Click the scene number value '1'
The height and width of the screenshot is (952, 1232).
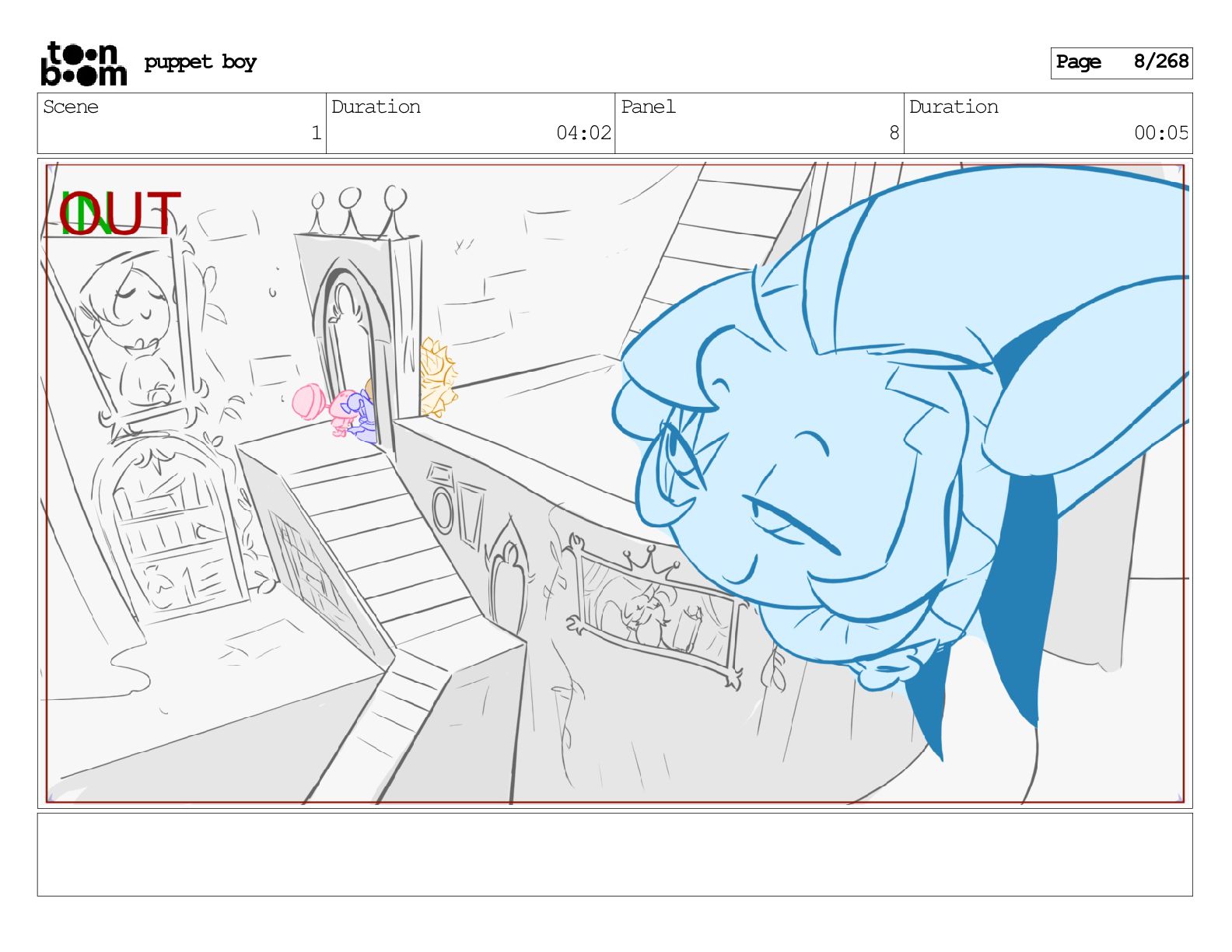[316, 133]
